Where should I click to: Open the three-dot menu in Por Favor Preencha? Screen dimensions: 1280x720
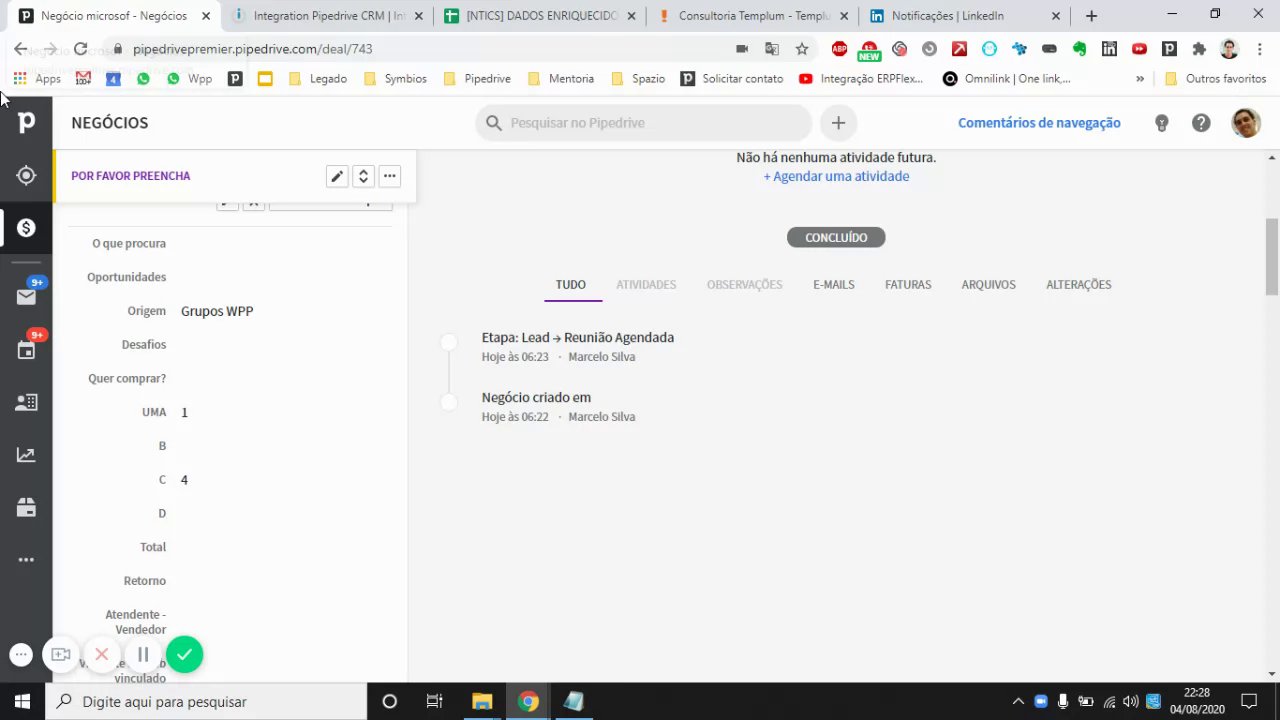390,176
